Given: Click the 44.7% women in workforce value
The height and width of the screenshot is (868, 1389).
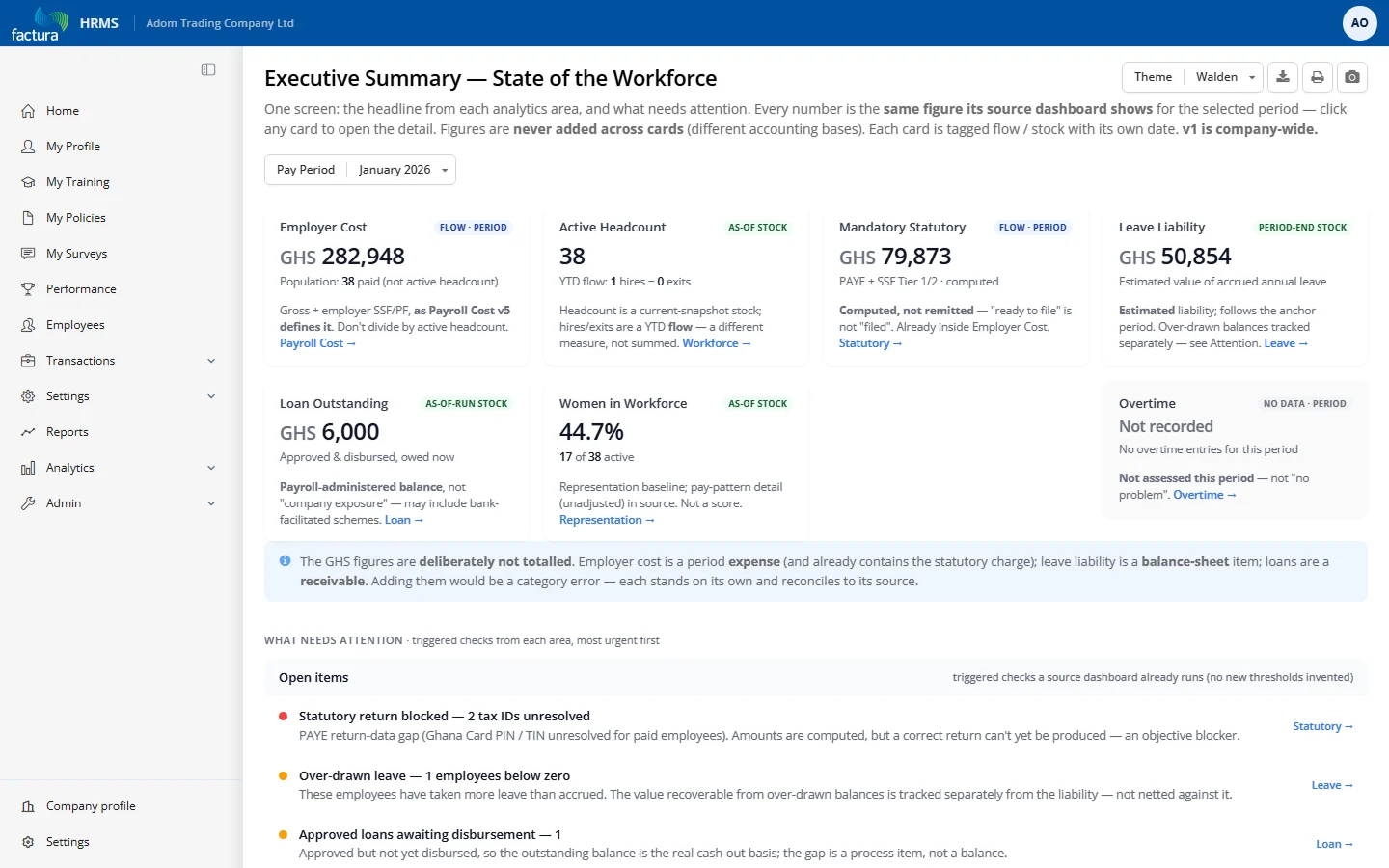Looking at the screenshot, I should [591, 432].
